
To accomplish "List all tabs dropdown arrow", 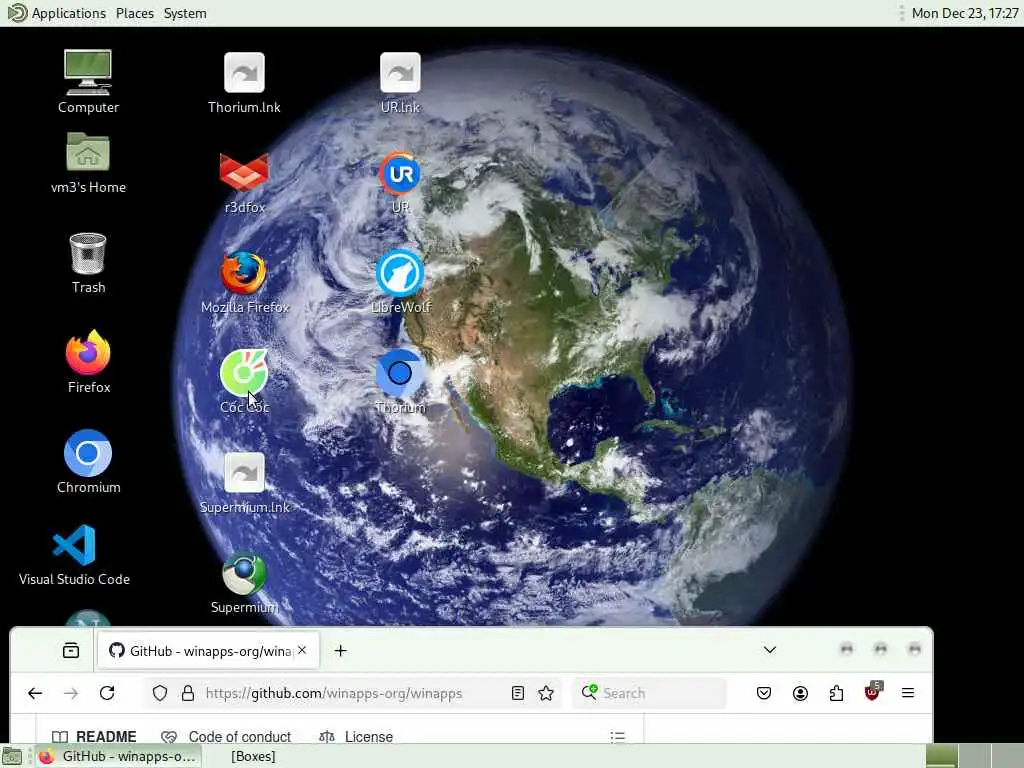I will point(770,650).
